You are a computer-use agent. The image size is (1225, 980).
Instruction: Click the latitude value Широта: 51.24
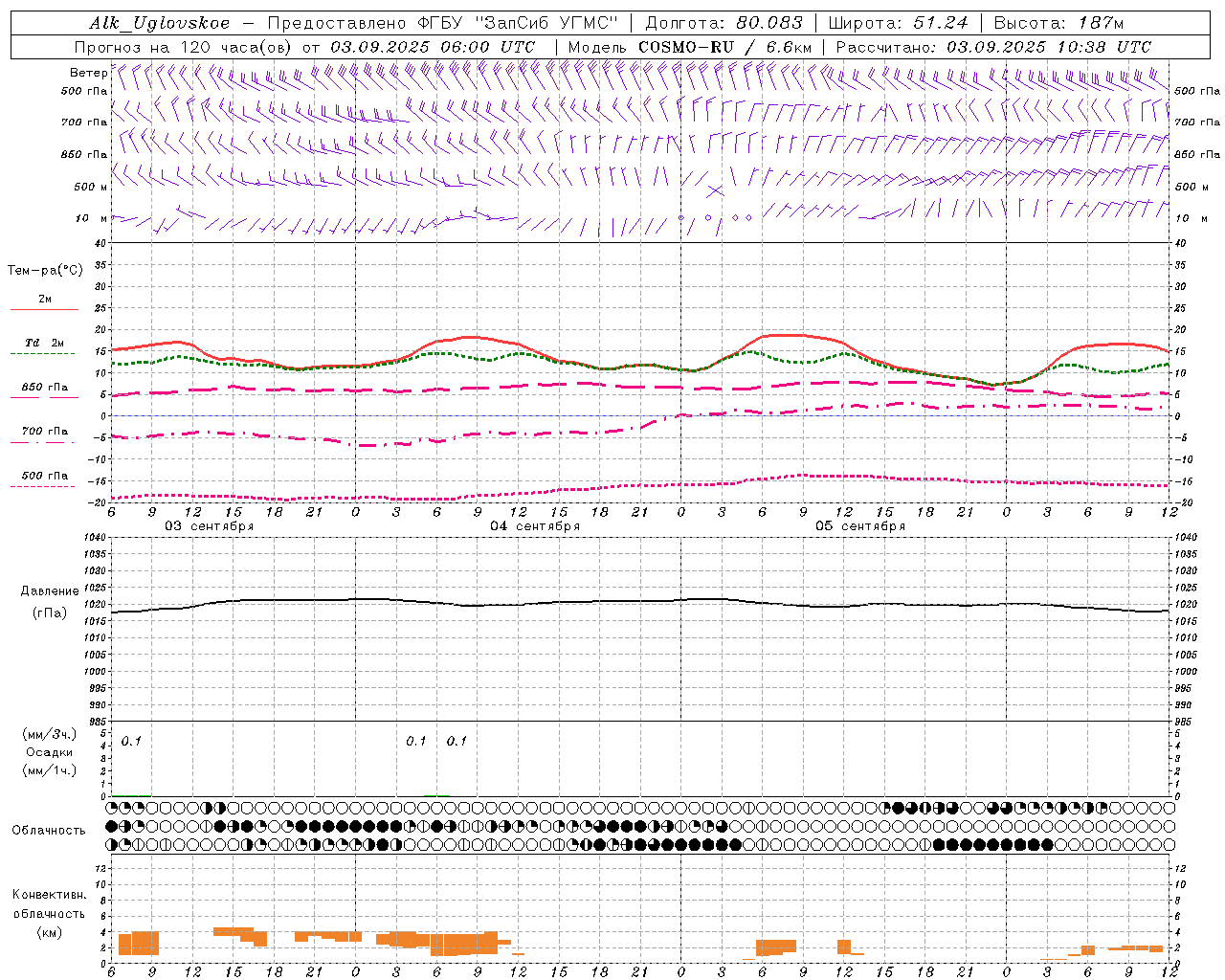click(x=898, y=23)
